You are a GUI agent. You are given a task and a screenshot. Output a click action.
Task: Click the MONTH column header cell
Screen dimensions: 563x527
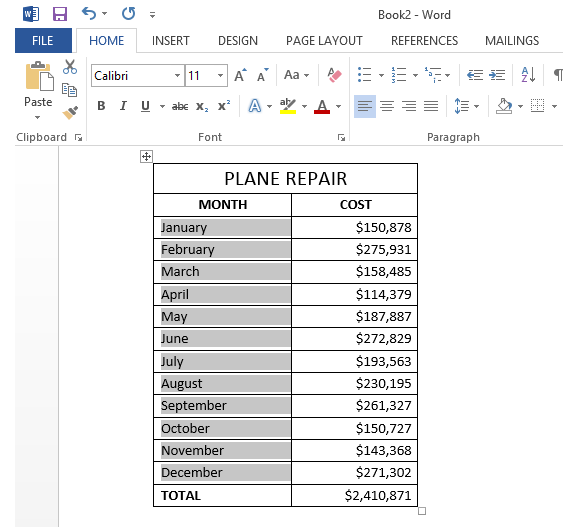pyautogui.click(x=223, y=205)
